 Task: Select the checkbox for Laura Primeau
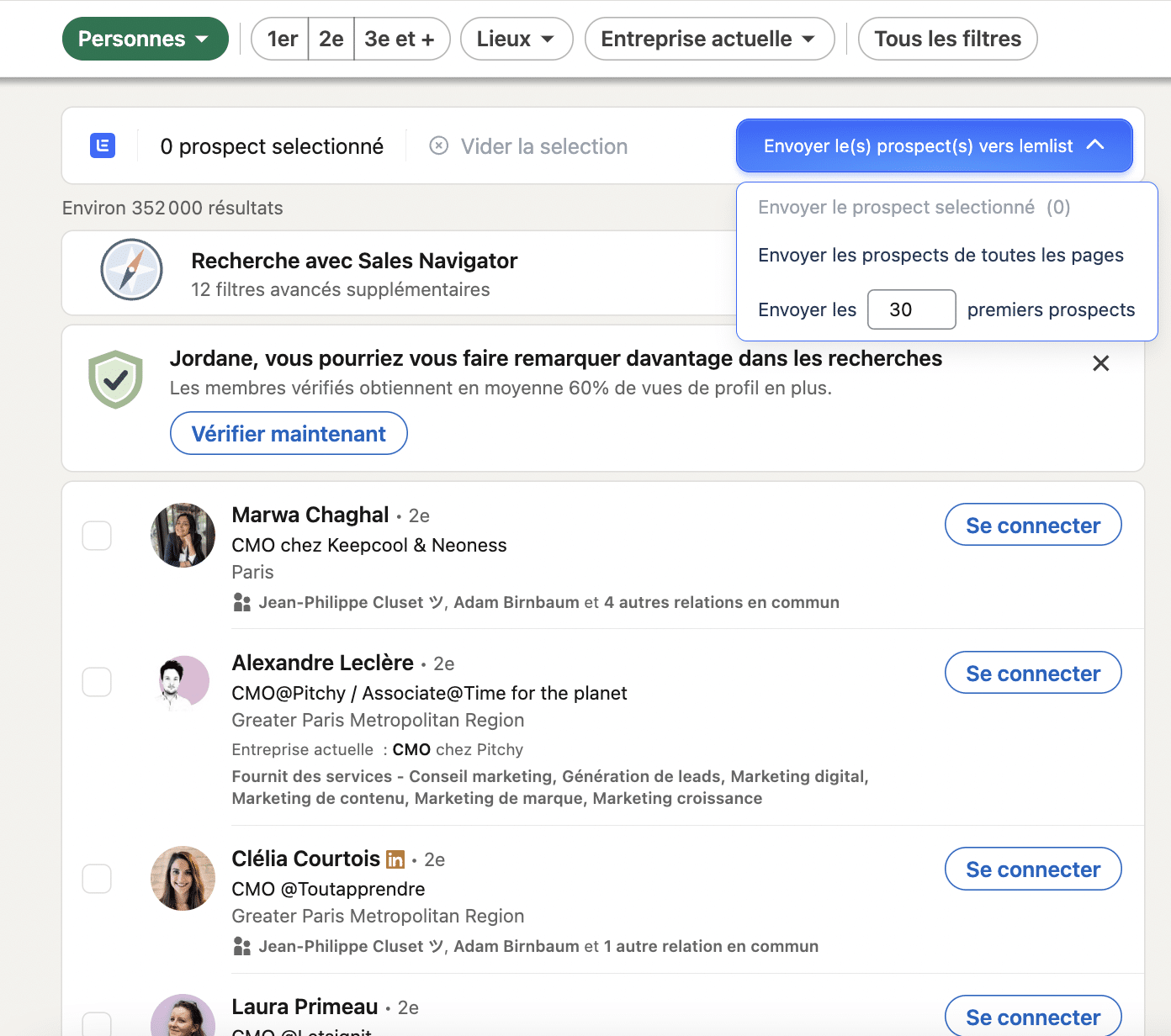click(x=97, y=1024)
